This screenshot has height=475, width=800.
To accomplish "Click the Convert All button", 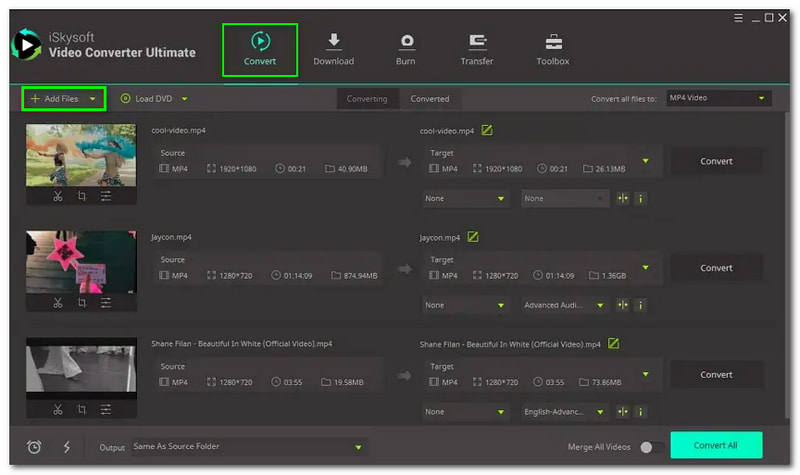I will tap(716, 445).
